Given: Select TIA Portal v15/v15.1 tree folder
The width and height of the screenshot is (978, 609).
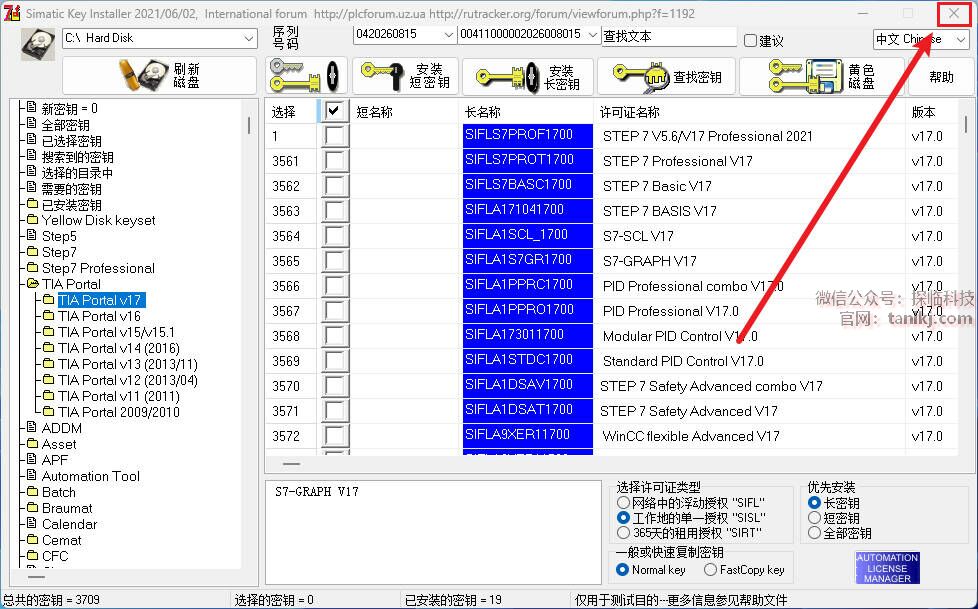Looking at the screenshot, I should (116, 332).
